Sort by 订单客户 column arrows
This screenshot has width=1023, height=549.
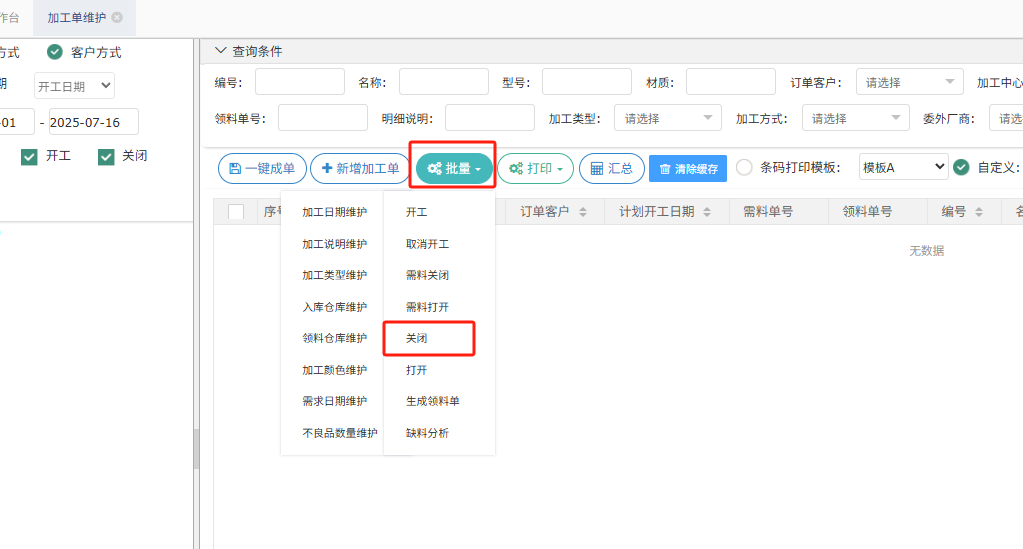[583, 212]
